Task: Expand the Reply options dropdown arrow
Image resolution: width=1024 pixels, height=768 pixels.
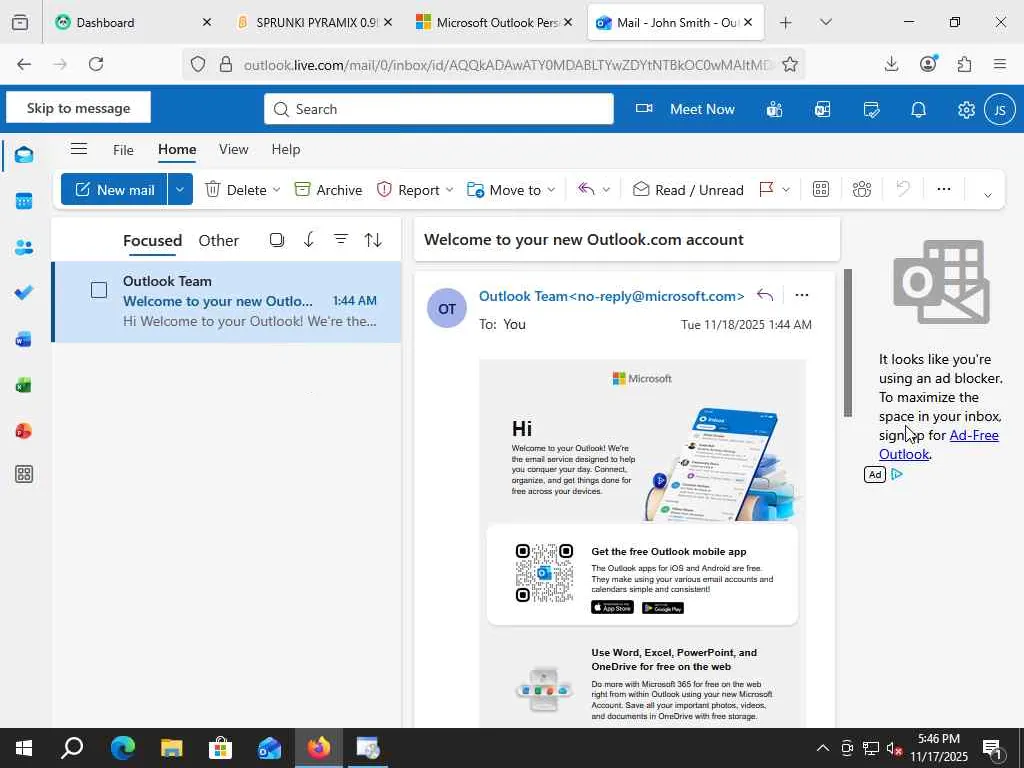Action: [606, 190]
